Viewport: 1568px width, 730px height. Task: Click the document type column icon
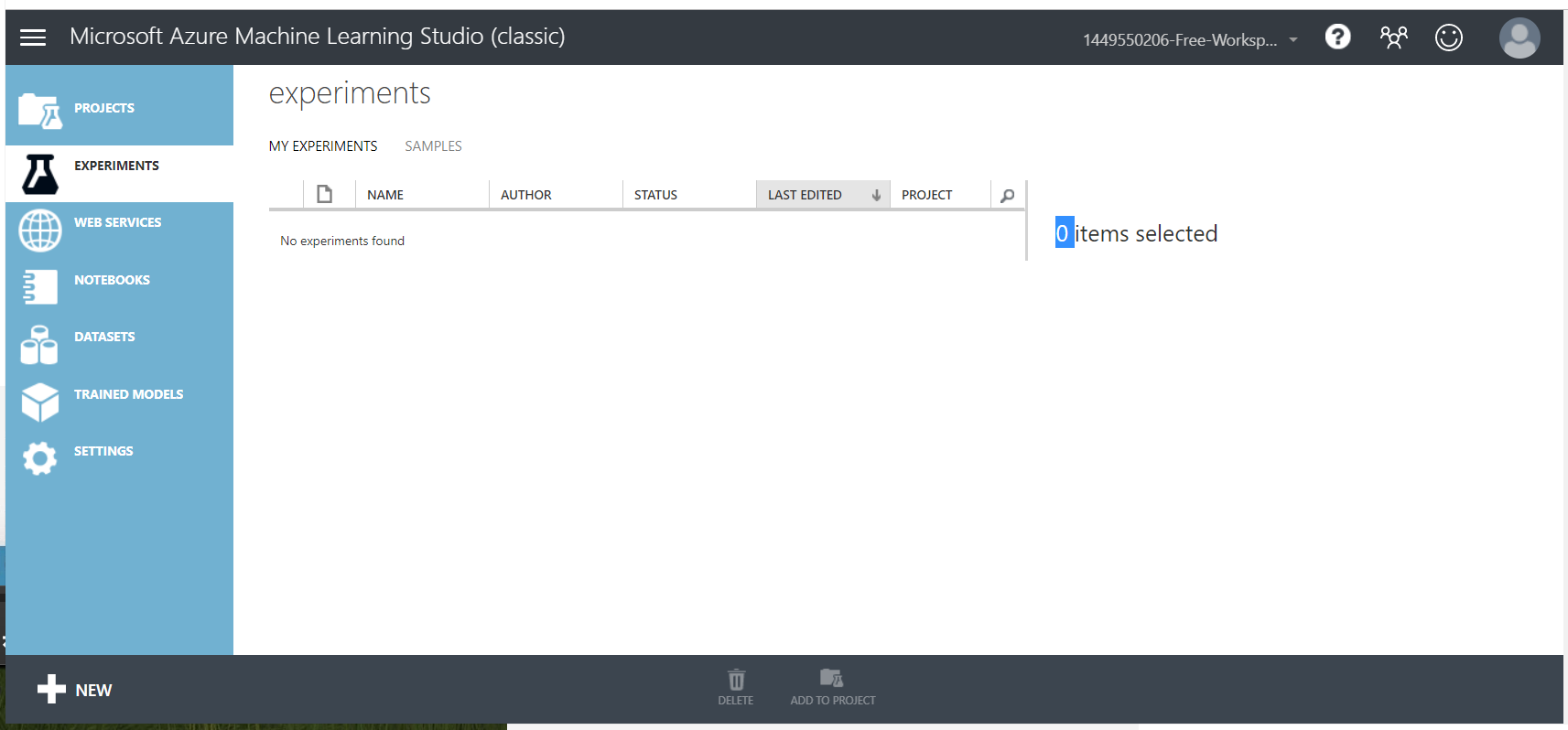click(x=324, y=194)
